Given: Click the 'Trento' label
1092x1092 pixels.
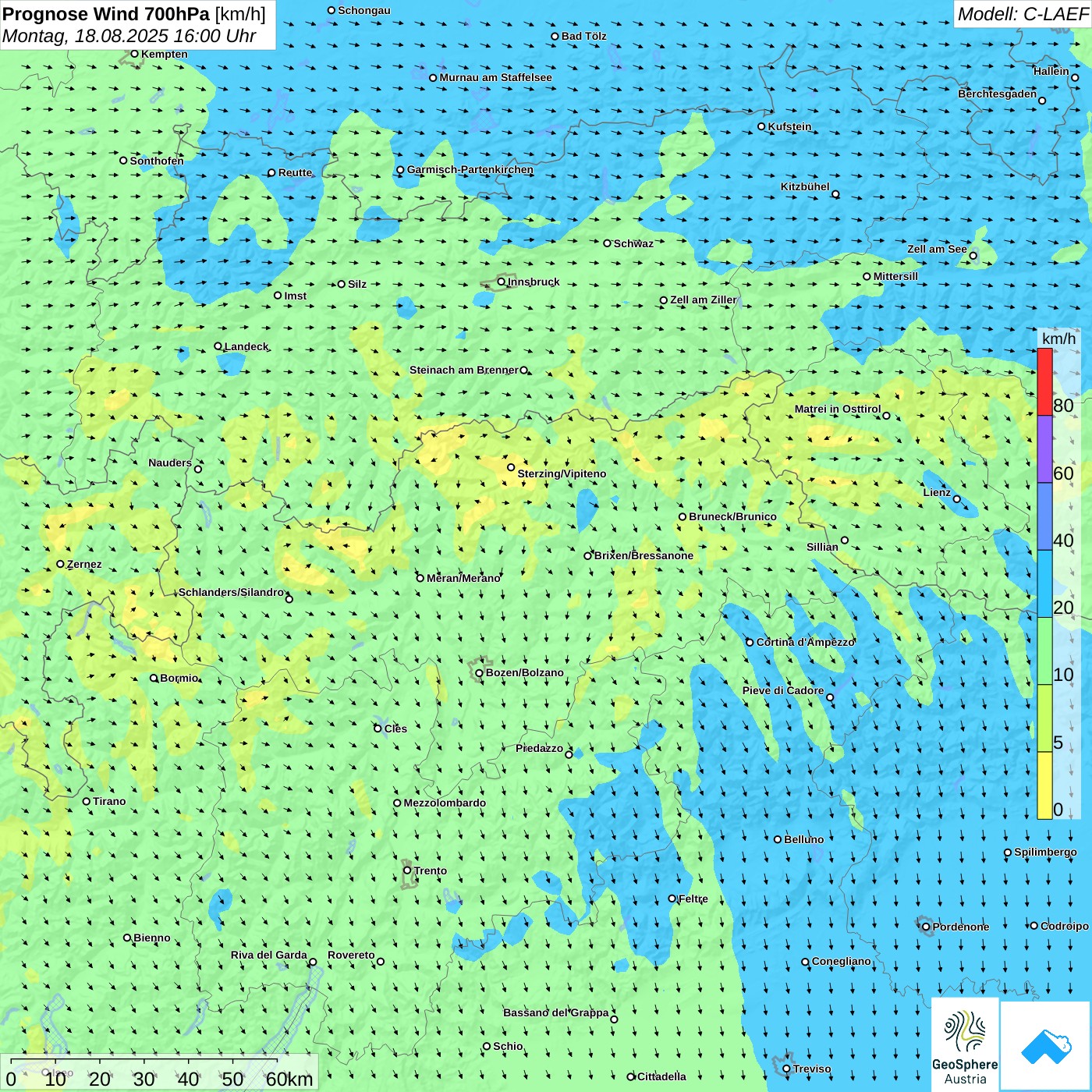Looking at the screenshot, I should coord(431,870).
